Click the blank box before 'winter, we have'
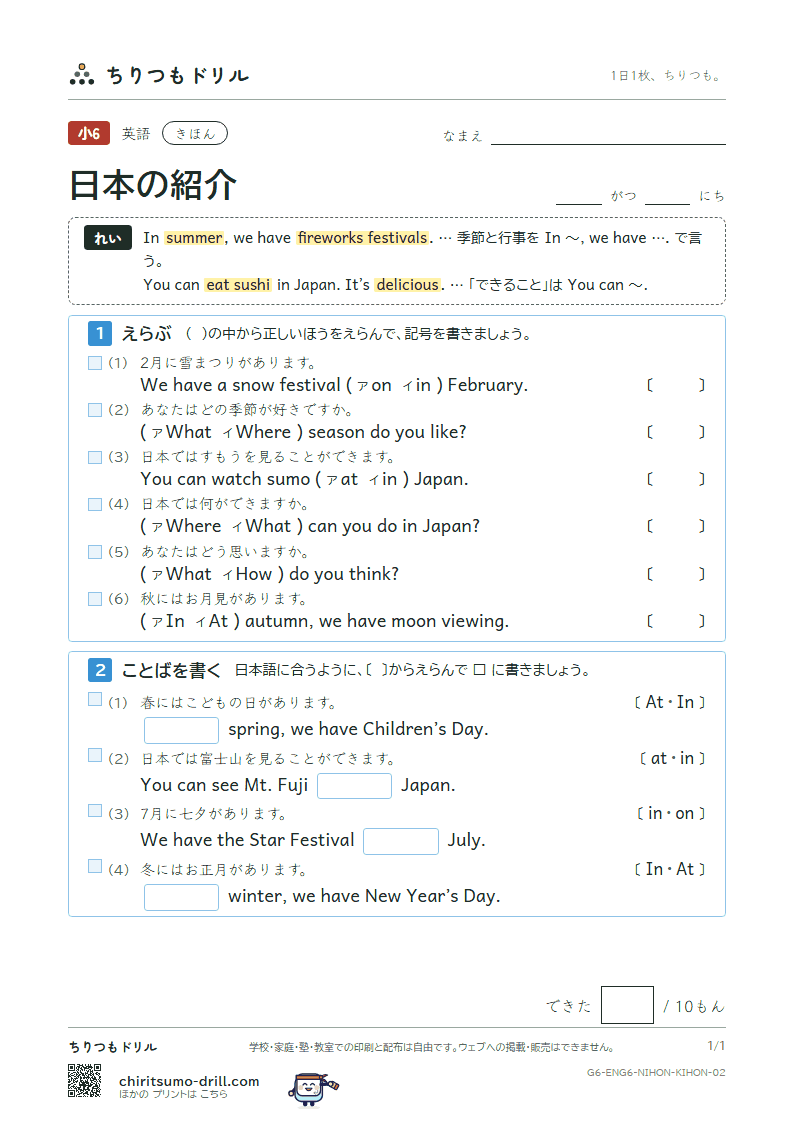 [181, 897]
